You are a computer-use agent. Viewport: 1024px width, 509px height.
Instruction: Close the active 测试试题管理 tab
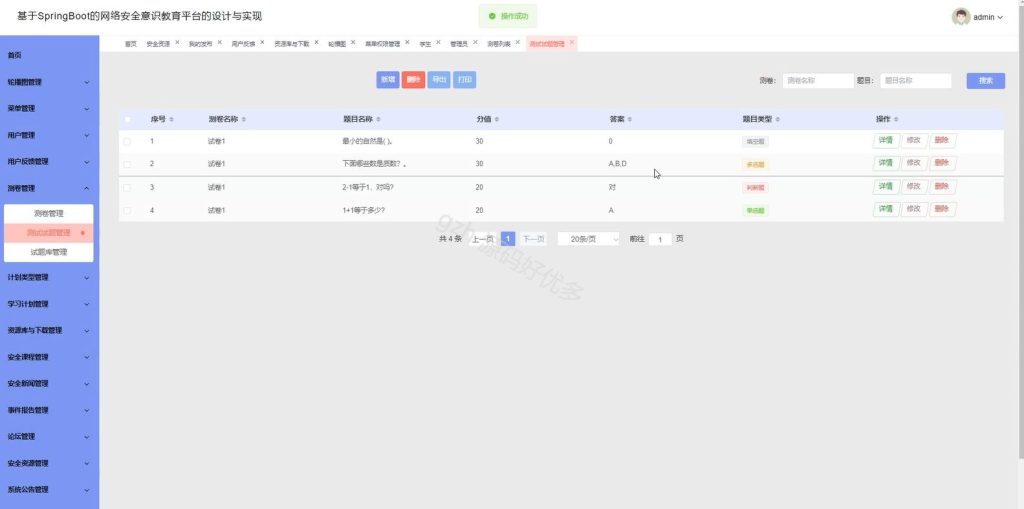[572, 42]
